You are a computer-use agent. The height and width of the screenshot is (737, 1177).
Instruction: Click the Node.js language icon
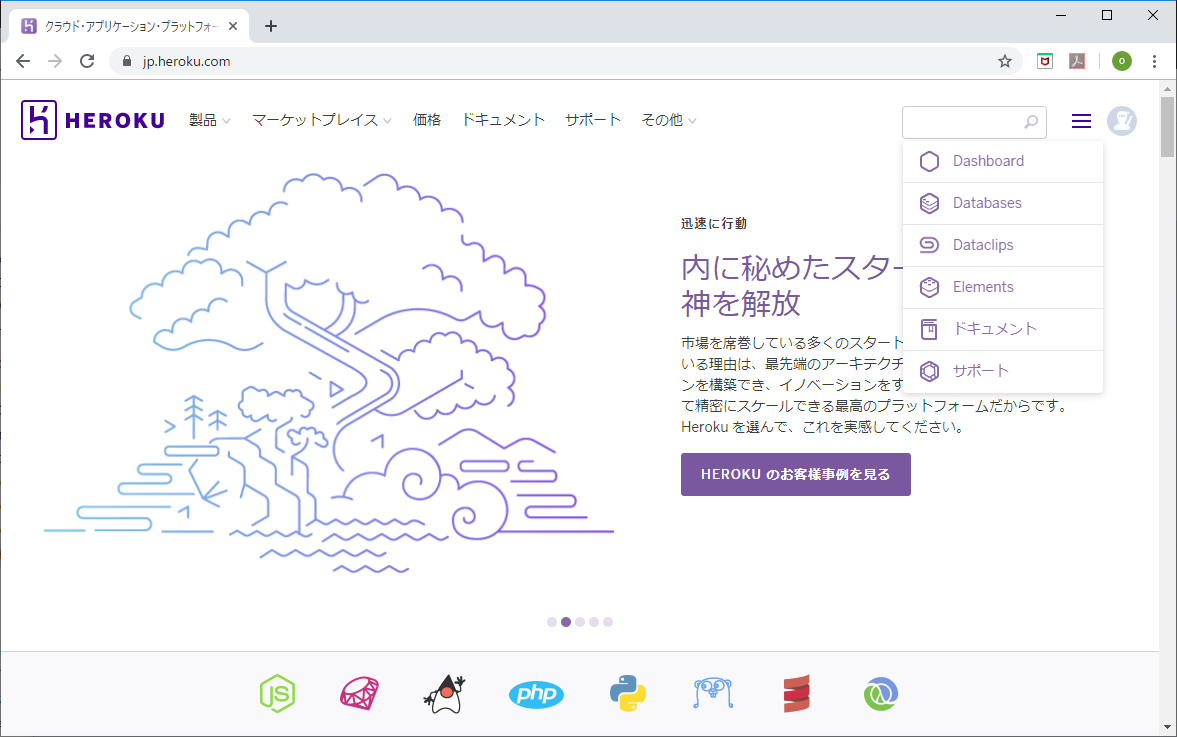point(277,693)
